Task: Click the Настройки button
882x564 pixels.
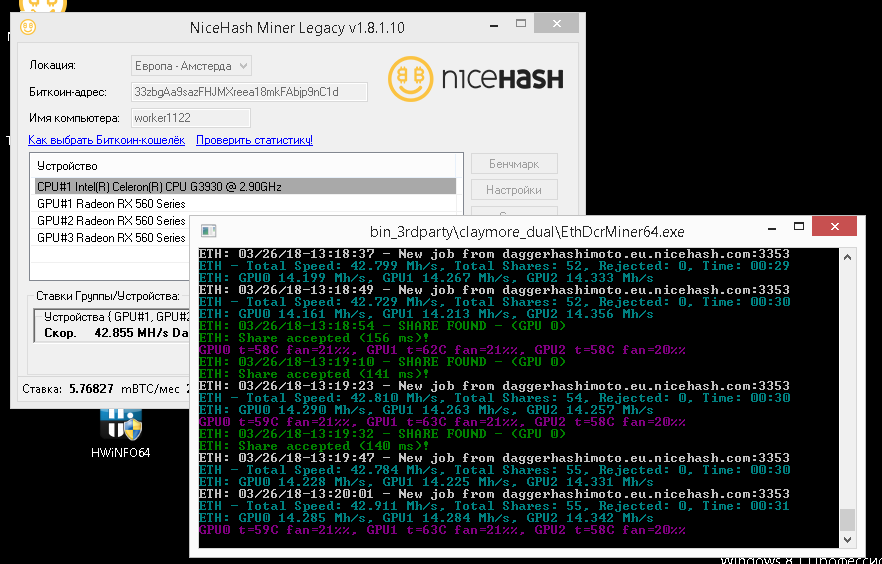Action: (x=514, y=190)
